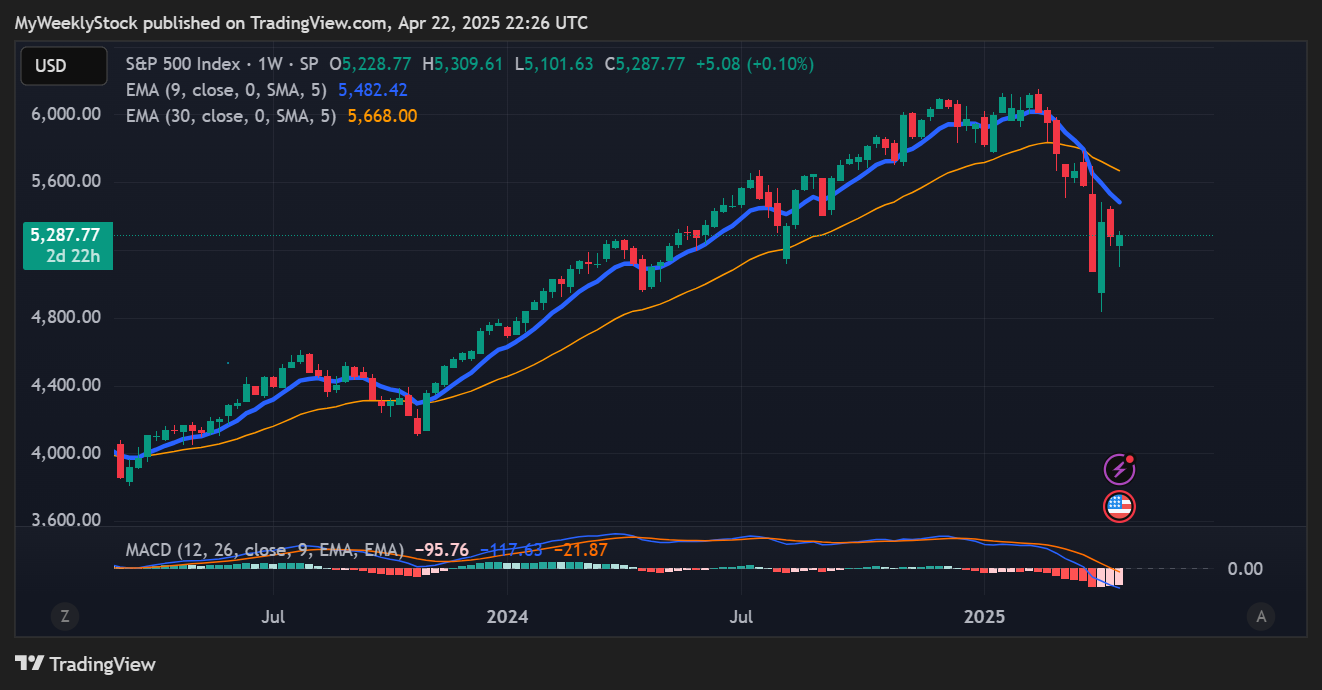Click the MACD 0.00 axis label
The width and height of the screenshot is (1322, 690).
click(1245, 569)
